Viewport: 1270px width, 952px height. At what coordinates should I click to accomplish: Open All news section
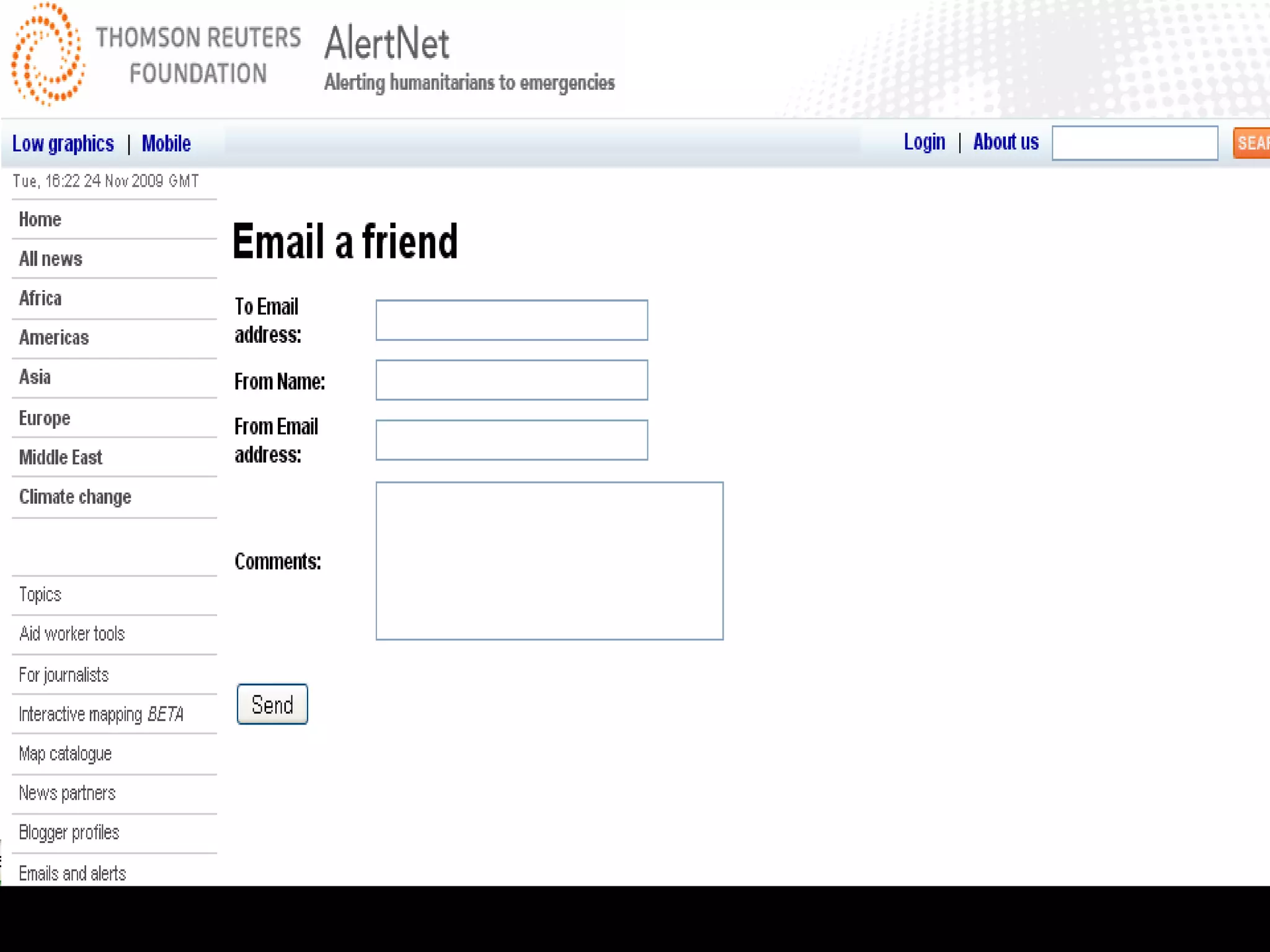coord(51,259)
